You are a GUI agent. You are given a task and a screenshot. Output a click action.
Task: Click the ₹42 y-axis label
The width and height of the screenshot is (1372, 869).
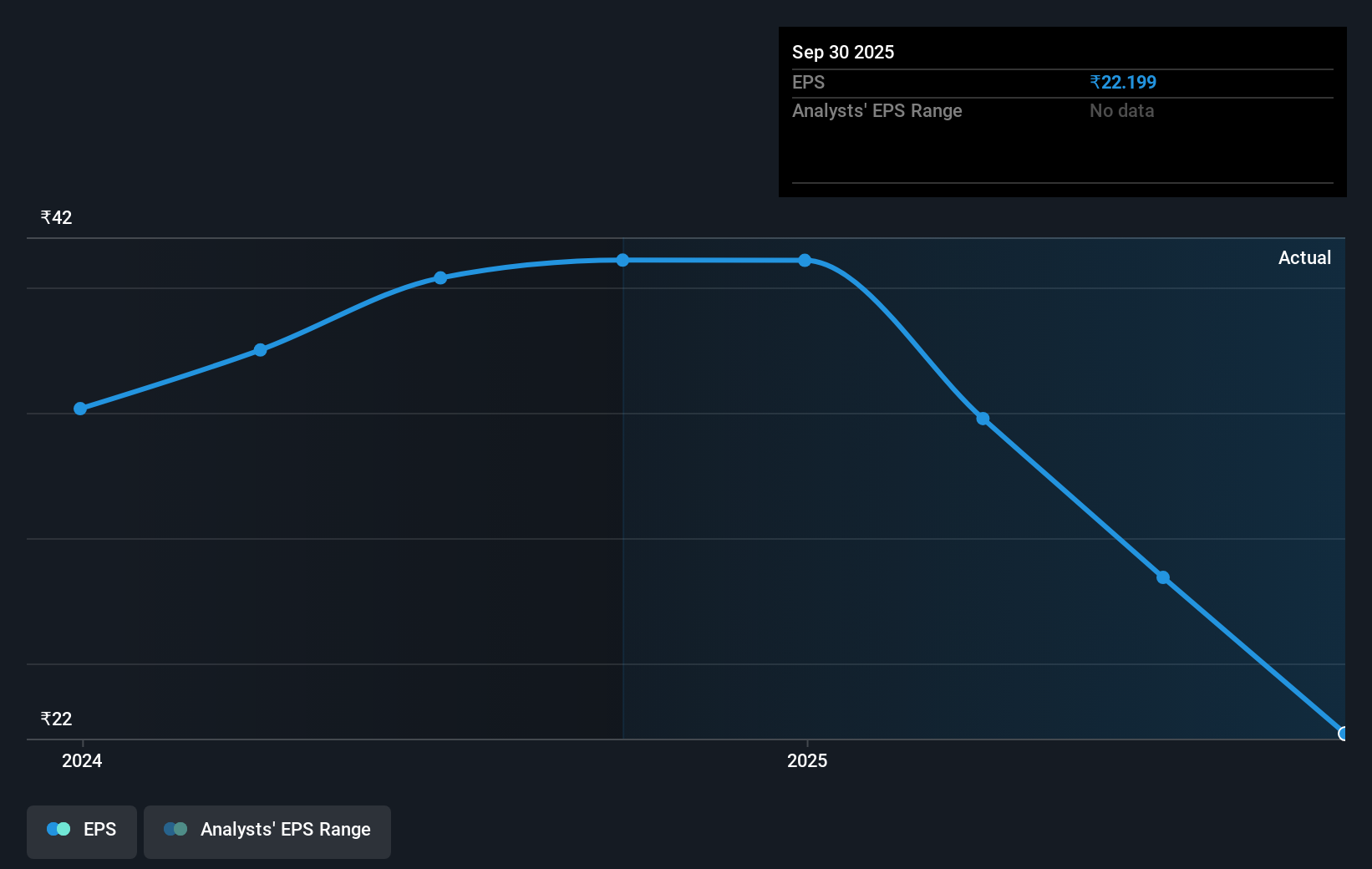point(57,217)
